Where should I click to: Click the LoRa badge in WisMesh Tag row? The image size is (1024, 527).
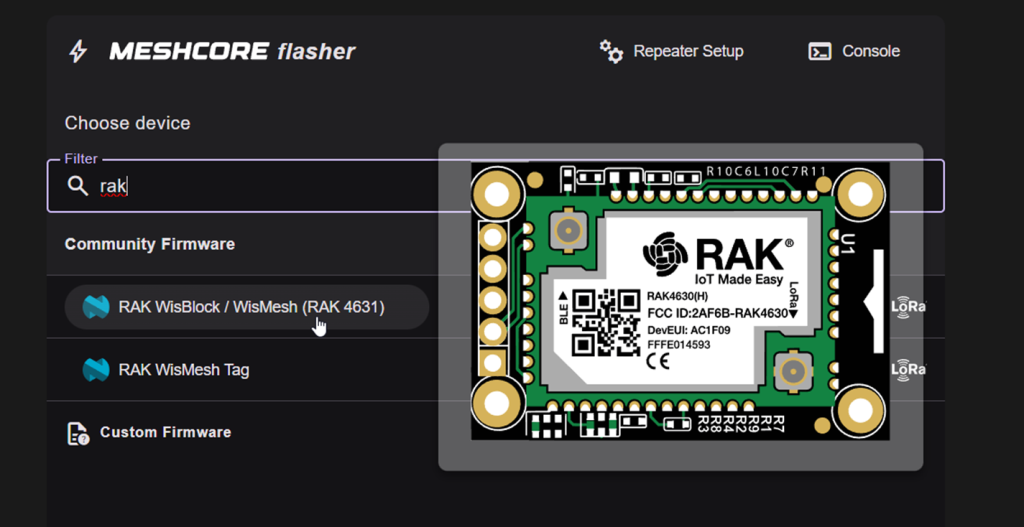909,370
